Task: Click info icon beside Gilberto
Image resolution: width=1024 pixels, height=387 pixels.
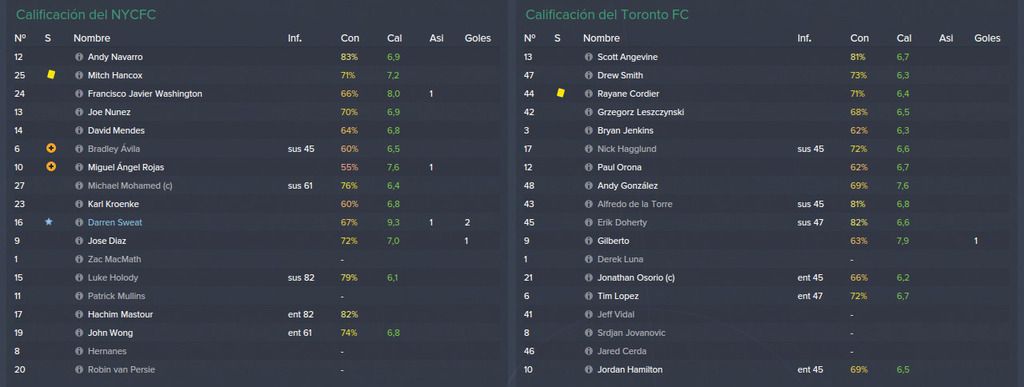Action: tap(588, 241)
